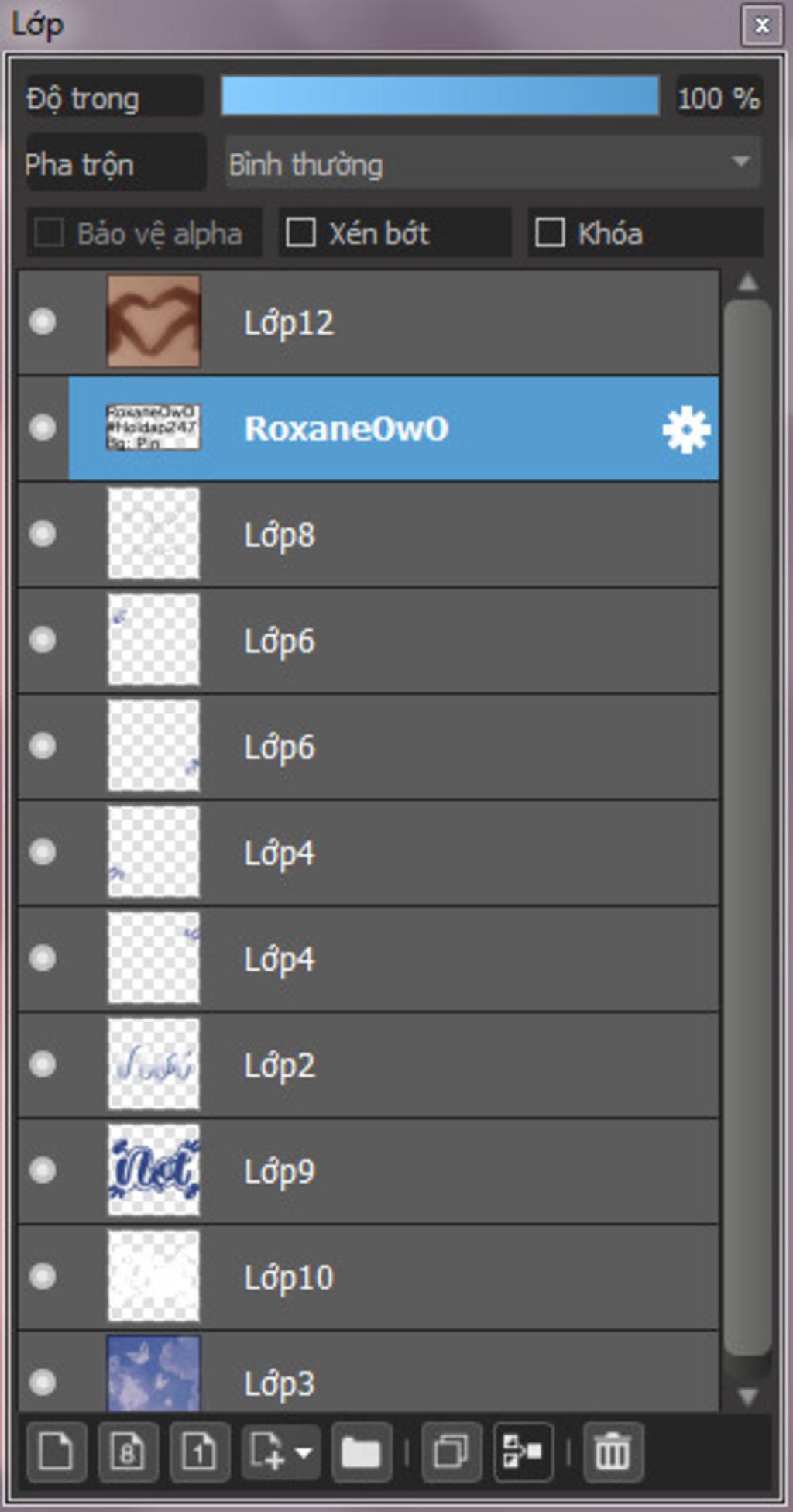Screen dimensions: 793x1512
Task: Open the Pha trộn blend mode dropdown
Action: 493,163
